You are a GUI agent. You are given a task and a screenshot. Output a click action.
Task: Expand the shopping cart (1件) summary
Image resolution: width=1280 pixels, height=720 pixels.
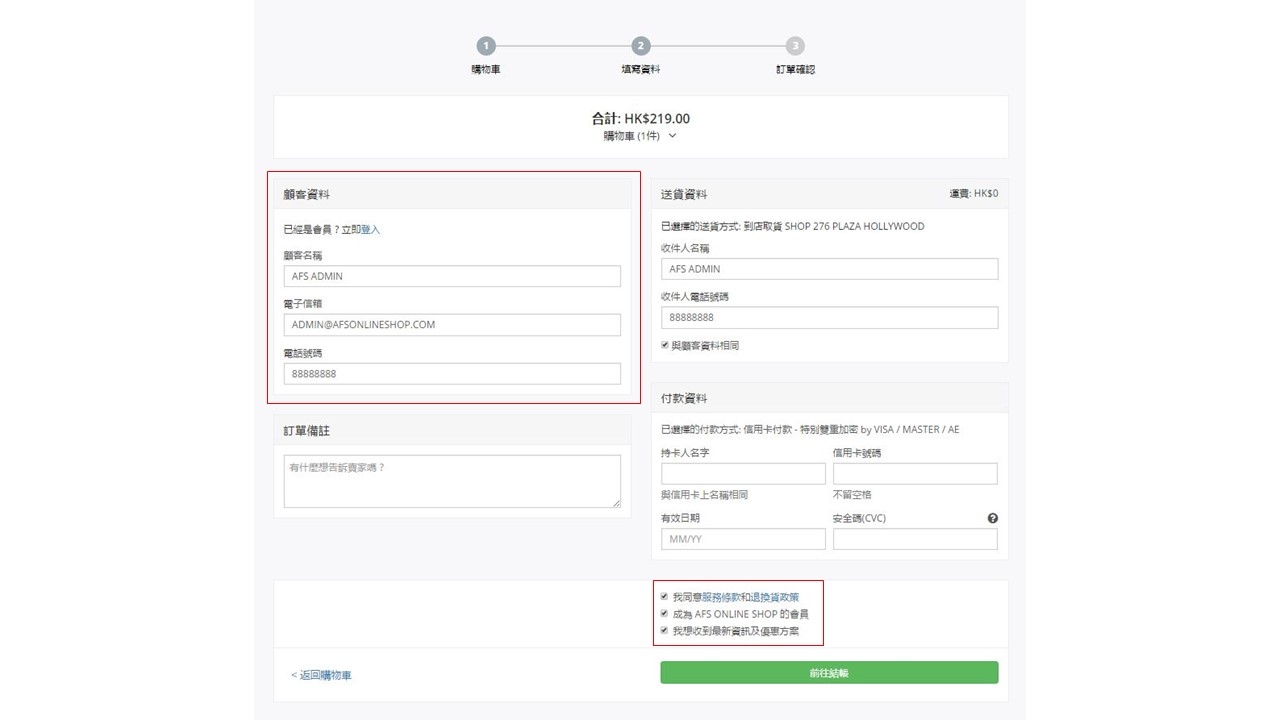(640, 136)
